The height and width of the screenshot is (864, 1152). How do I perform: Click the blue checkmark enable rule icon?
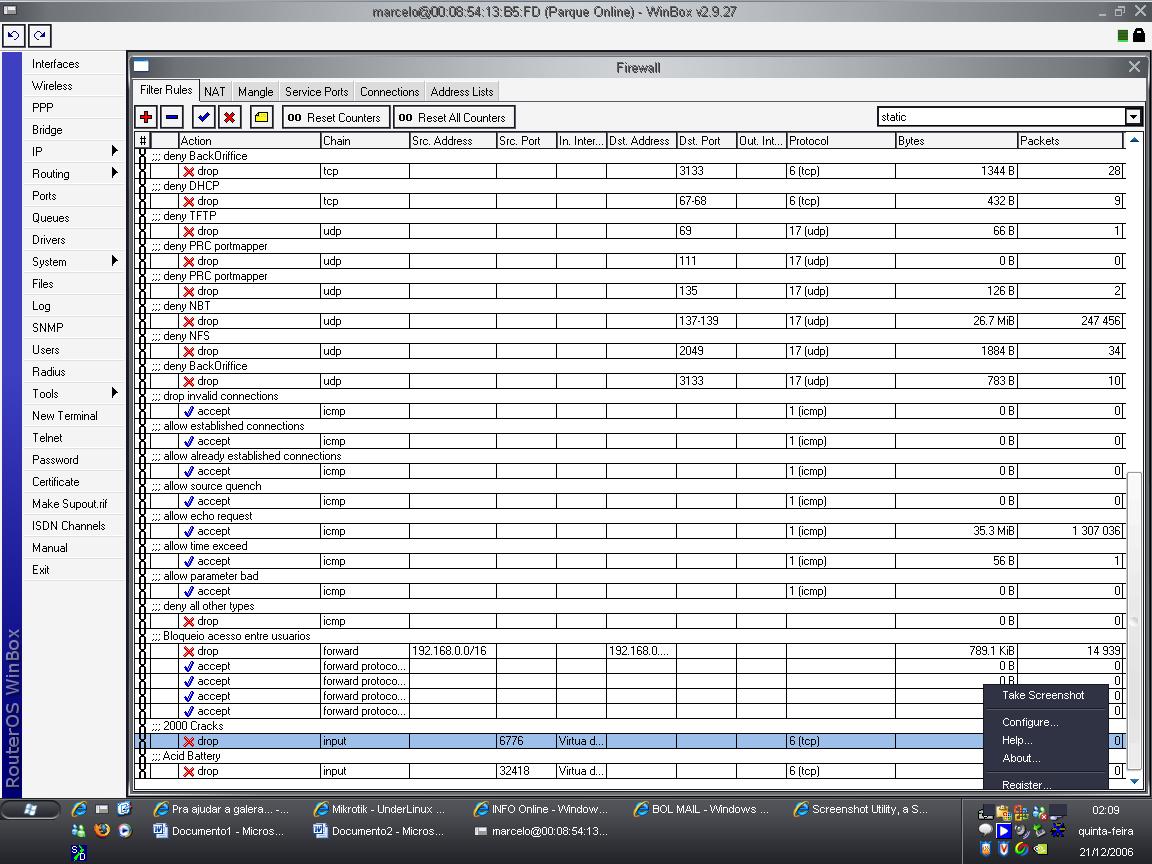point(204,117)
